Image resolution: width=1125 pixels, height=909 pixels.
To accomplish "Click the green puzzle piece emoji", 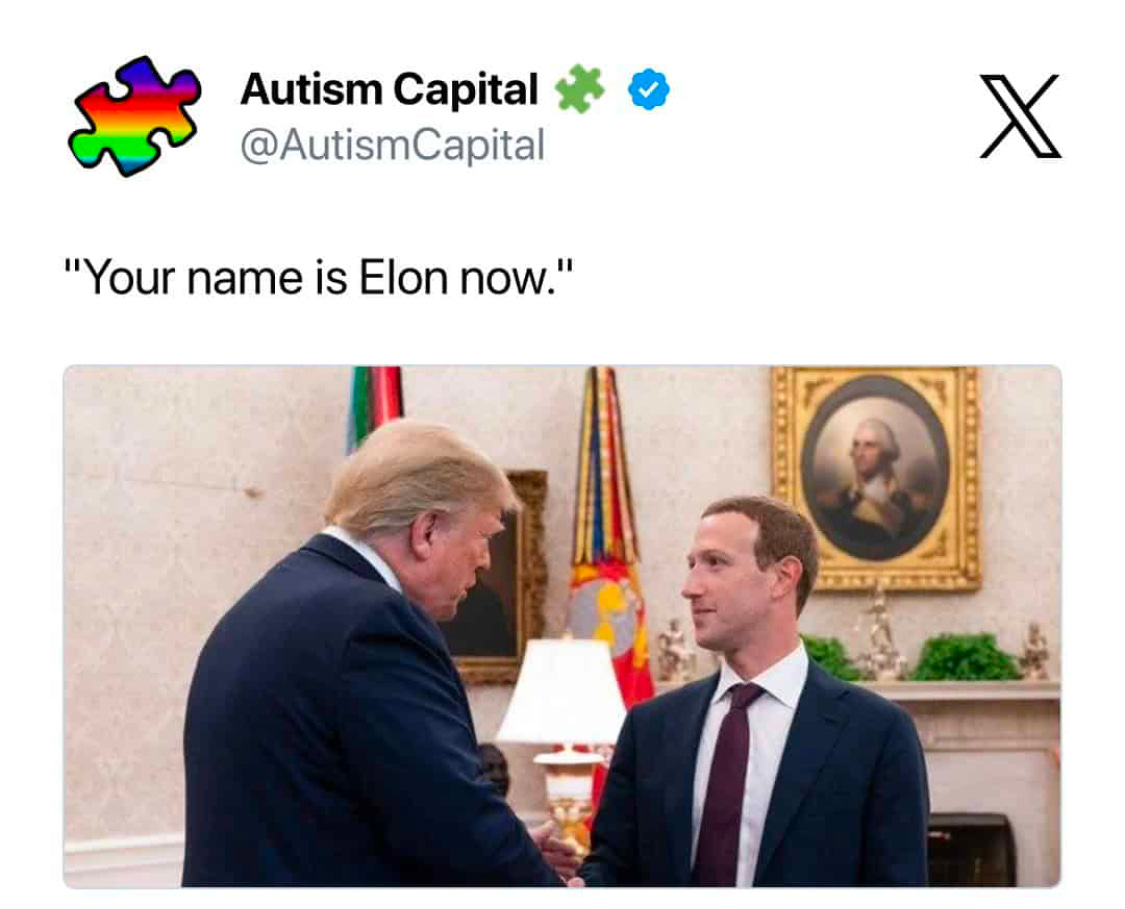I will (x=580, y=89).
